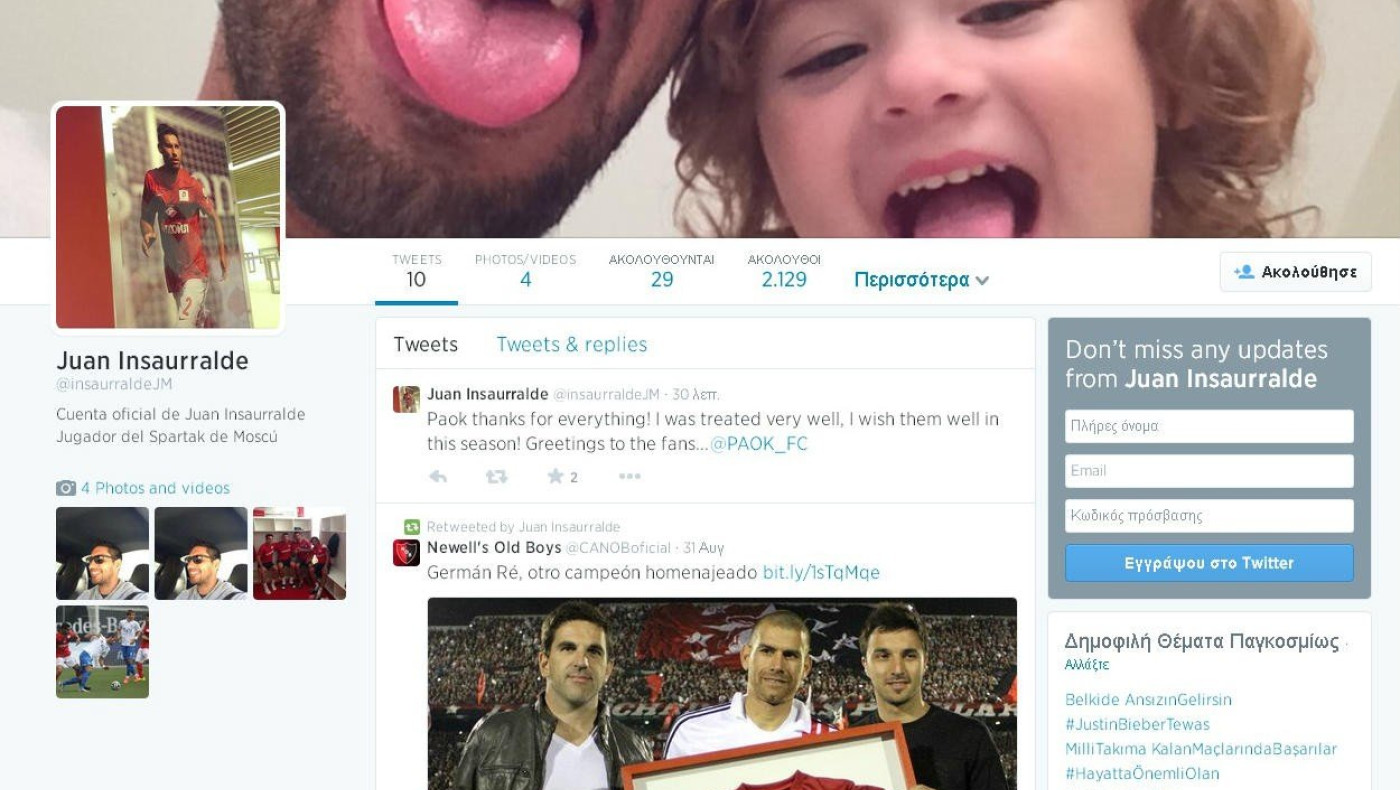Expand the Περισσότερα dropdown menu
1400x790 pixels.
click(x=921, y=280)
